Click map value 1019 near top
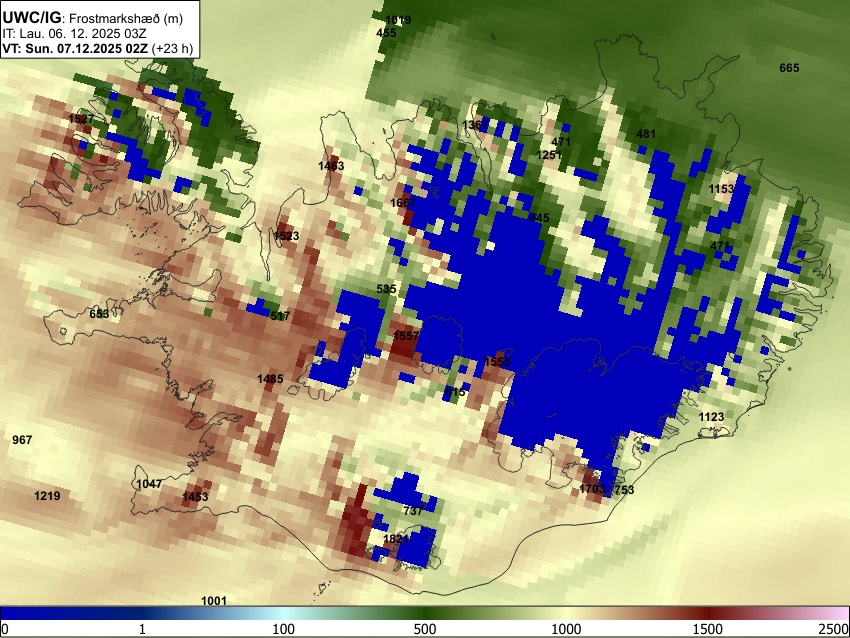The image size is (850, 638). click(398, 20)
